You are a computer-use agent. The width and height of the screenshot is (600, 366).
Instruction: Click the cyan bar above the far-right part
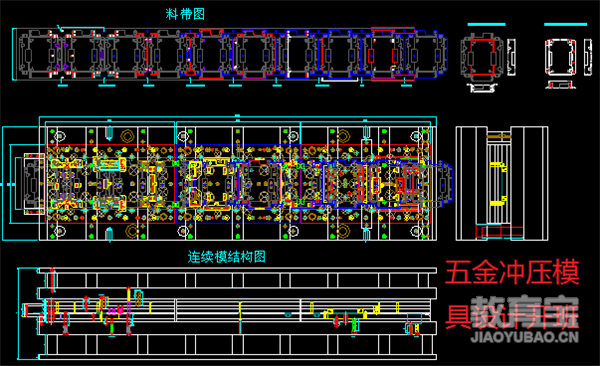coord(565,25)
